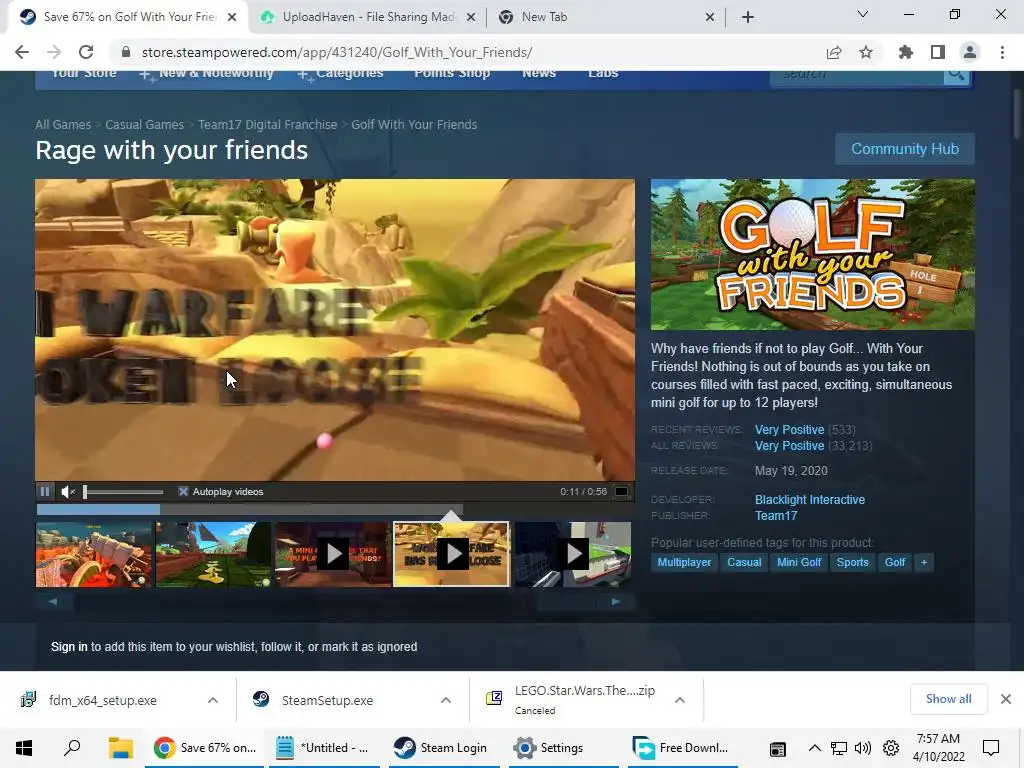Open Chrome profile icon
Screen dimensions: 1024x768
click(970, 52)
